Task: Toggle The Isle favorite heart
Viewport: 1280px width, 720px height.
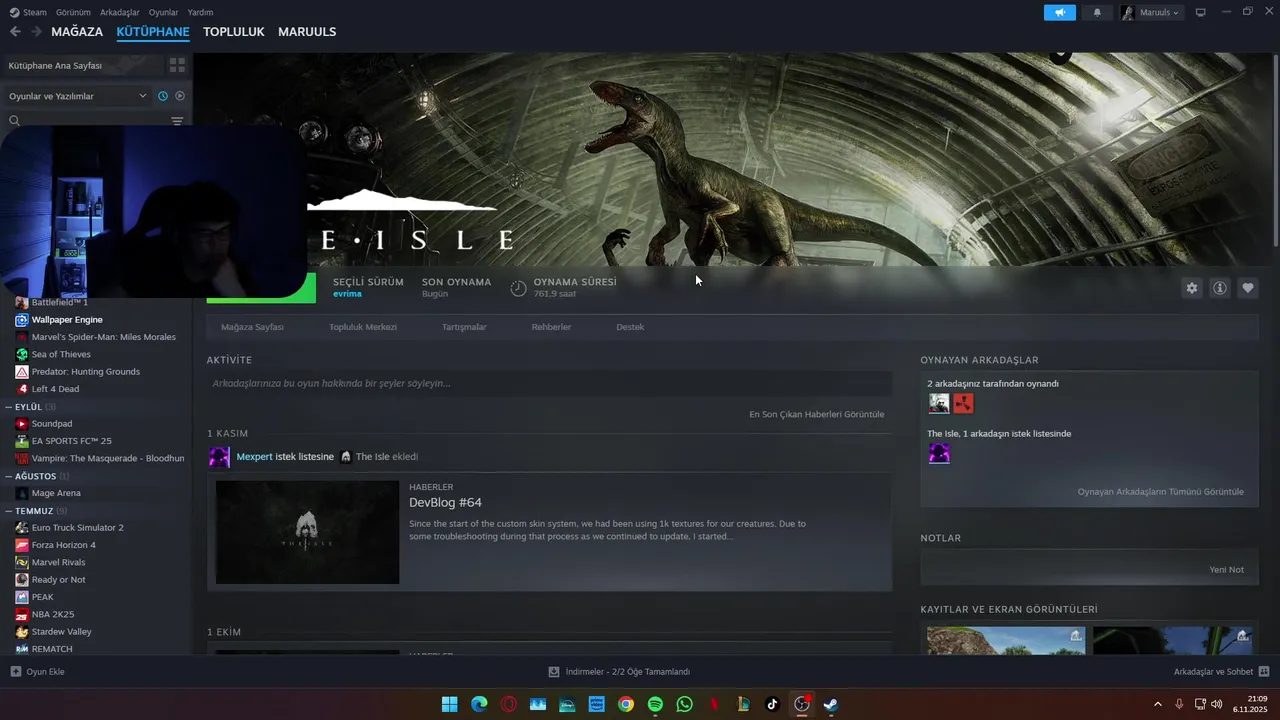Action: coord(1248,288)
